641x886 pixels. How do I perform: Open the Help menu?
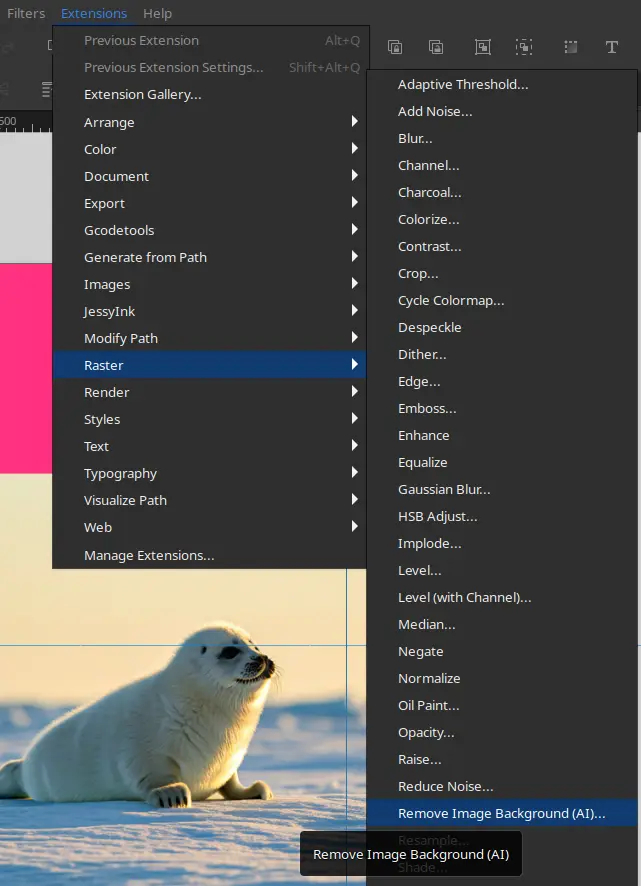[x=157, y=13]
